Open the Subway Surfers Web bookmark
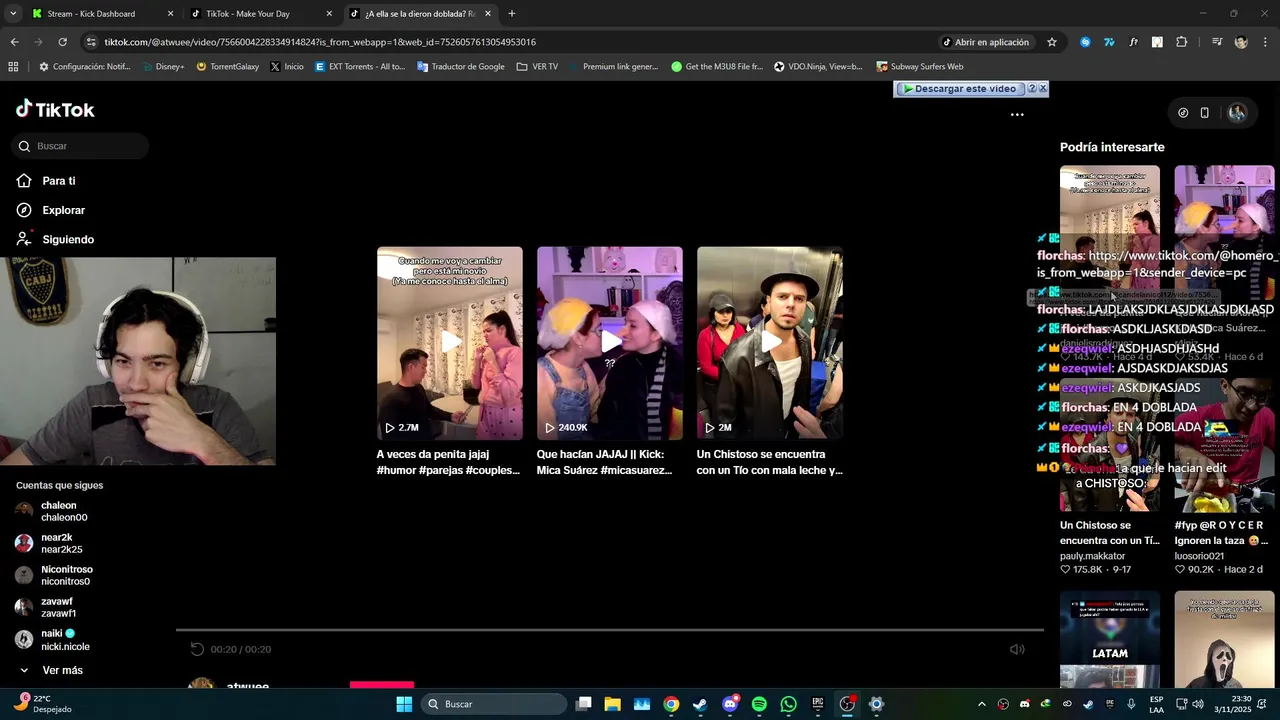Viewport: 1280px width, 720px height. [x=919, y=67]
